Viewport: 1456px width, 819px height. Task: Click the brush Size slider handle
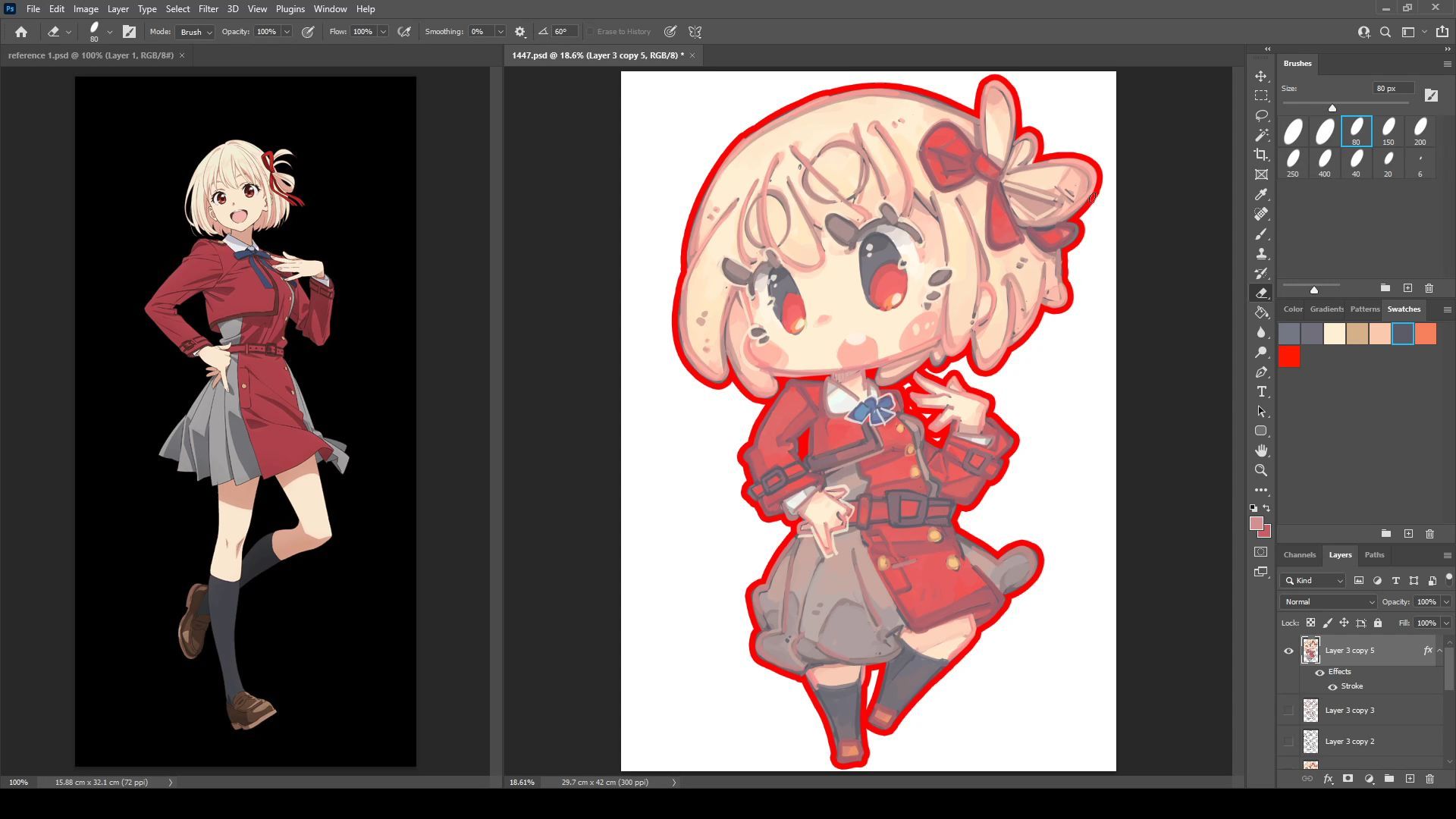point(1332,108)
